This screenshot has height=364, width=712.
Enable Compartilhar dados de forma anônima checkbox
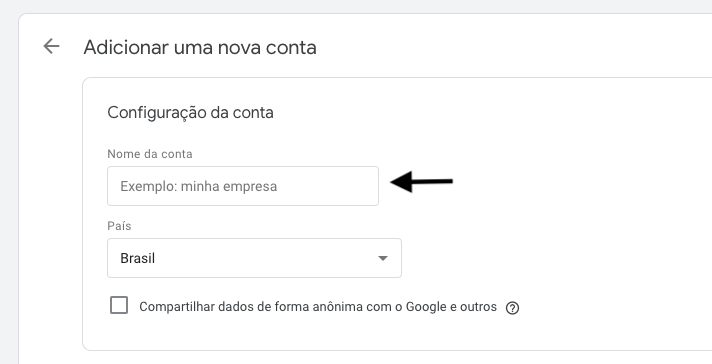[x=119, y=305]
